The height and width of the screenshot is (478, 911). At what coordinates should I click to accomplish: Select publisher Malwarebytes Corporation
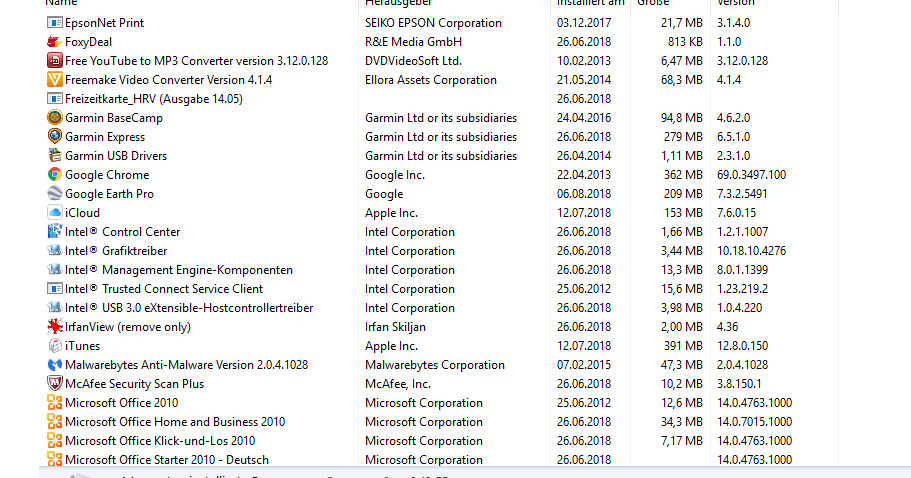coord(435,365)
